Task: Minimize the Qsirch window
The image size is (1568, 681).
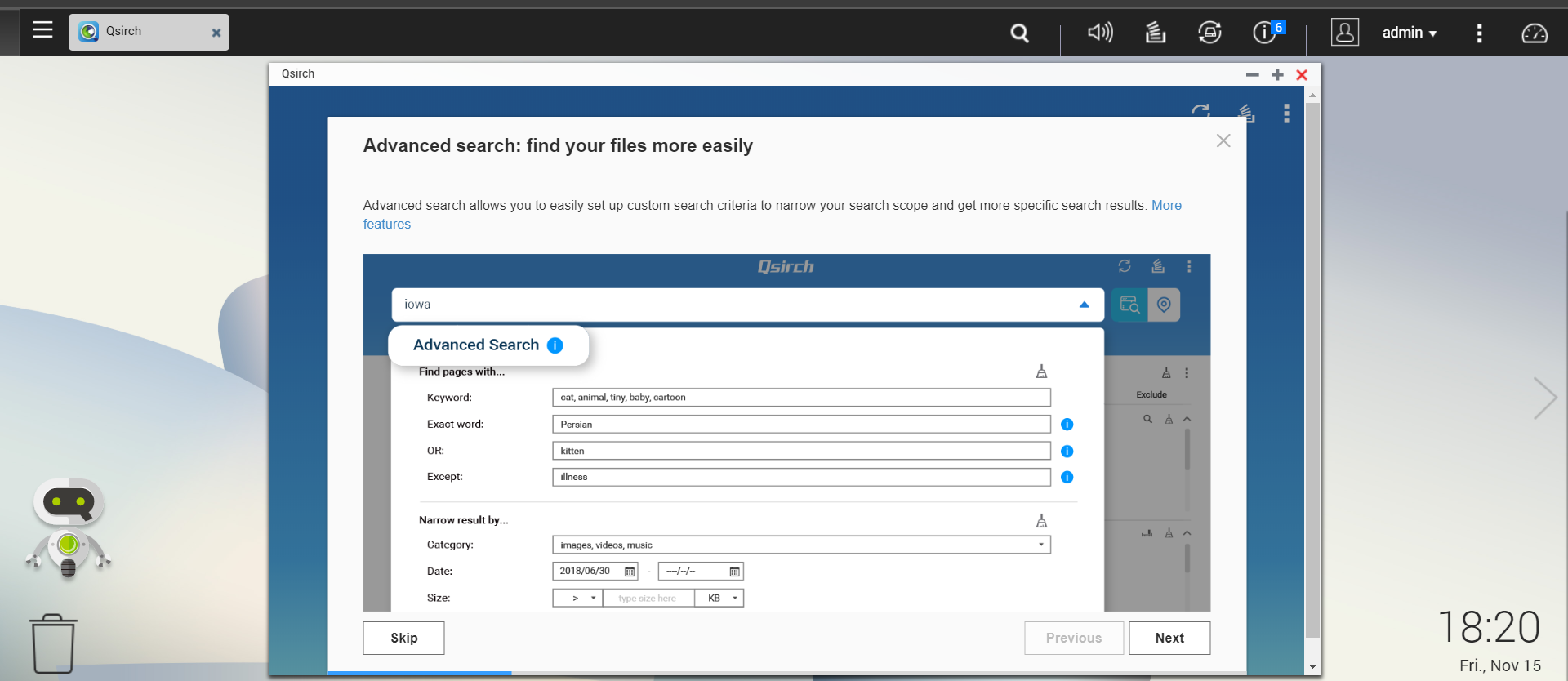Action: click(x=1253, y=74)
